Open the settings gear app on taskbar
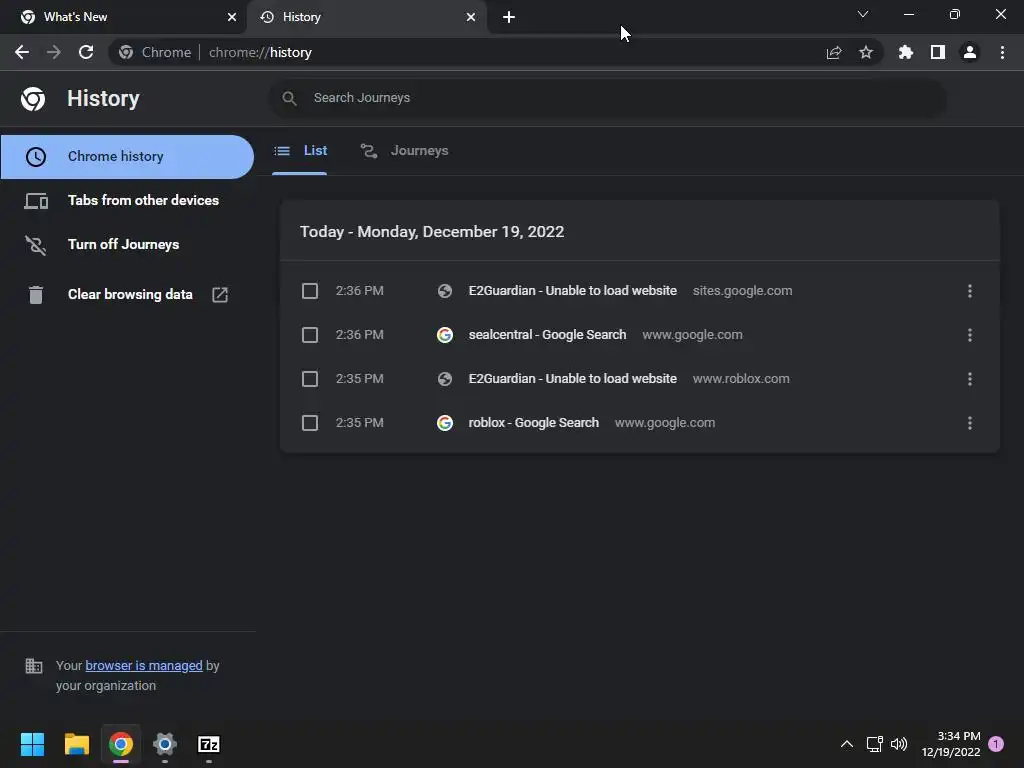The width and height of the screenshot is (1024, 768). pos(165,744)
